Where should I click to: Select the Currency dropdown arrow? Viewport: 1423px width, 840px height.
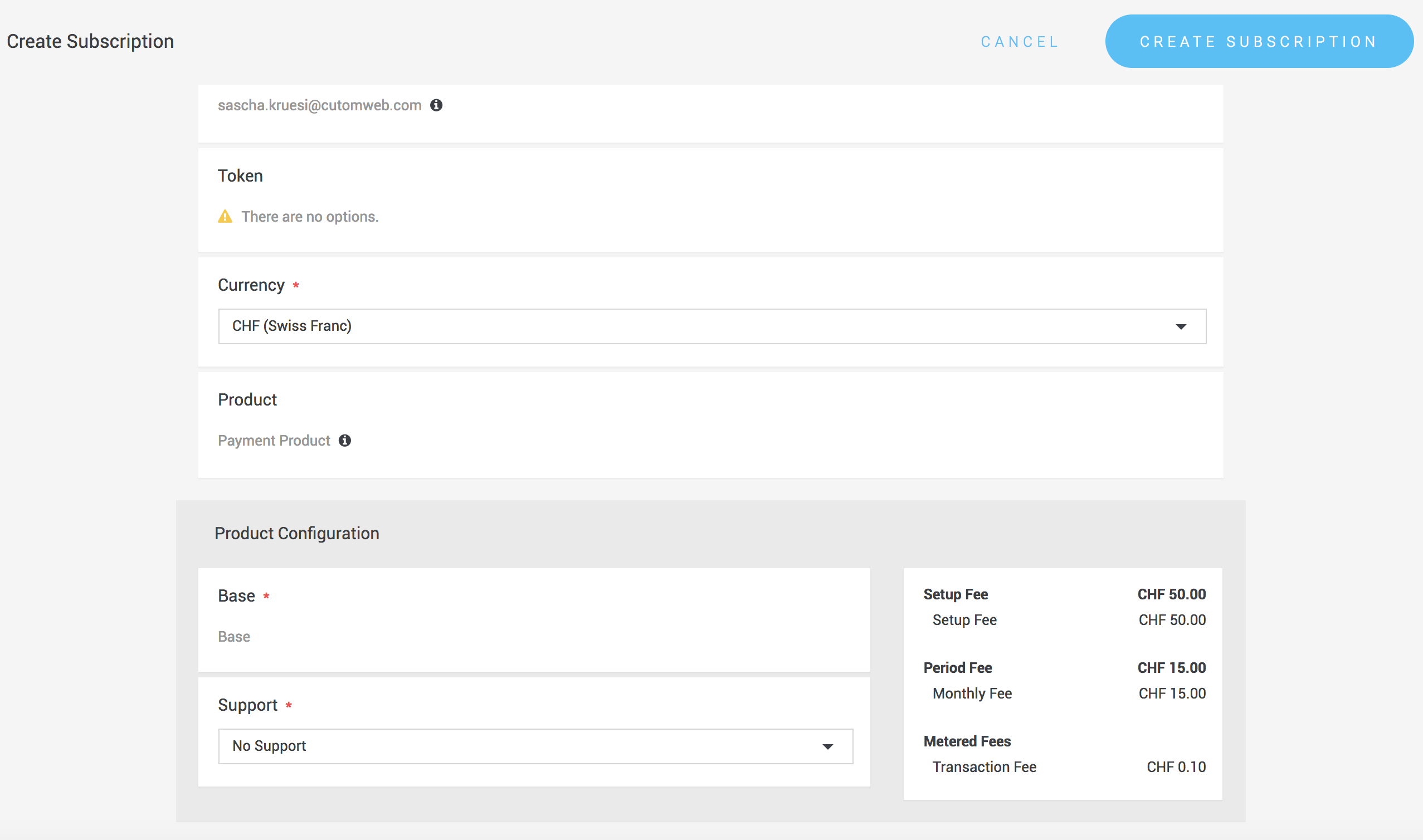(x=1181, y=326)
